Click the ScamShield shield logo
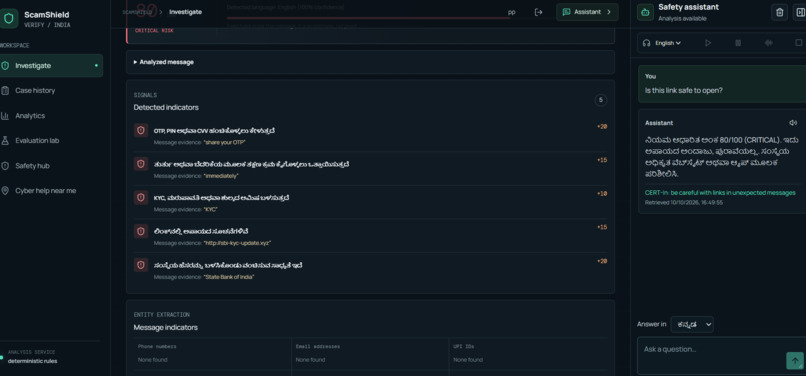The width and height of the screenshot is (806, 376). tap(8, 19)
